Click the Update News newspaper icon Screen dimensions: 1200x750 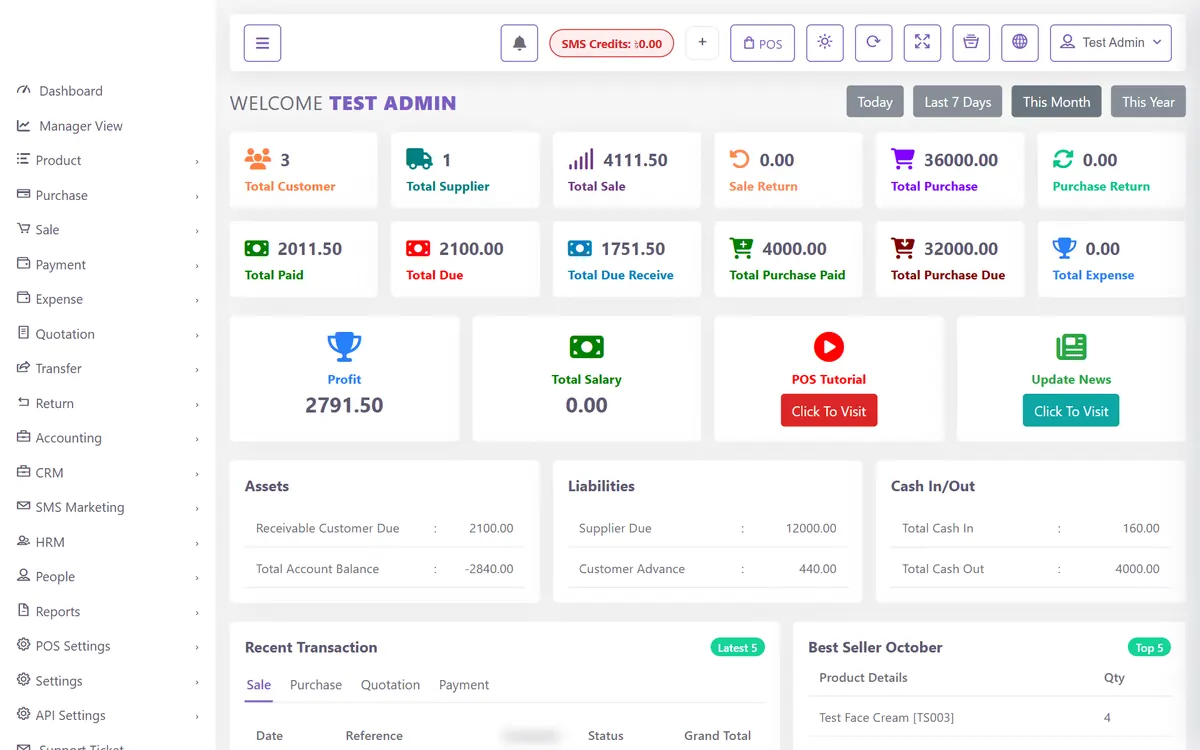click(x=1071, y=347)
